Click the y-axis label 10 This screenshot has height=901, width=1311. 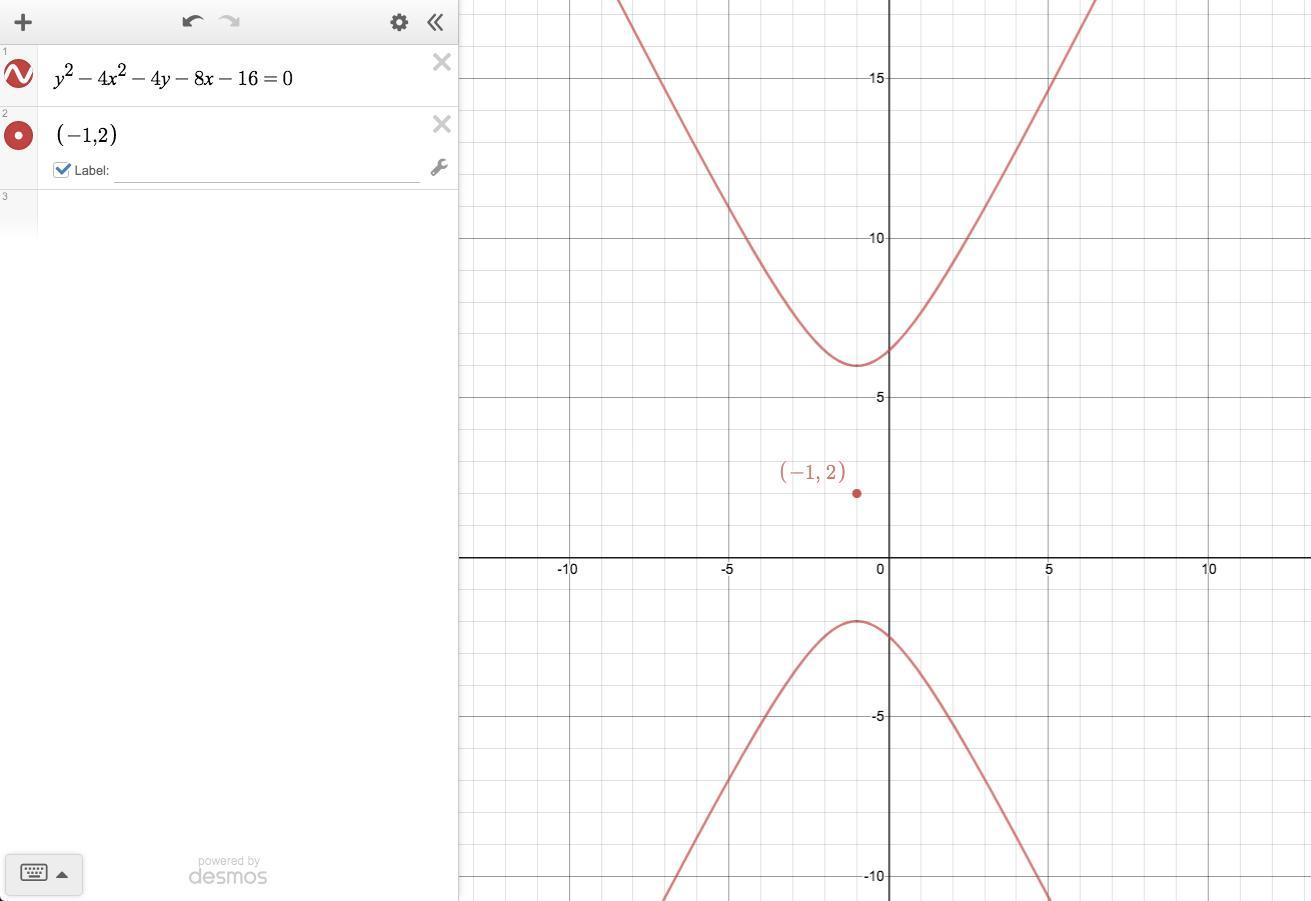(876, 238)
